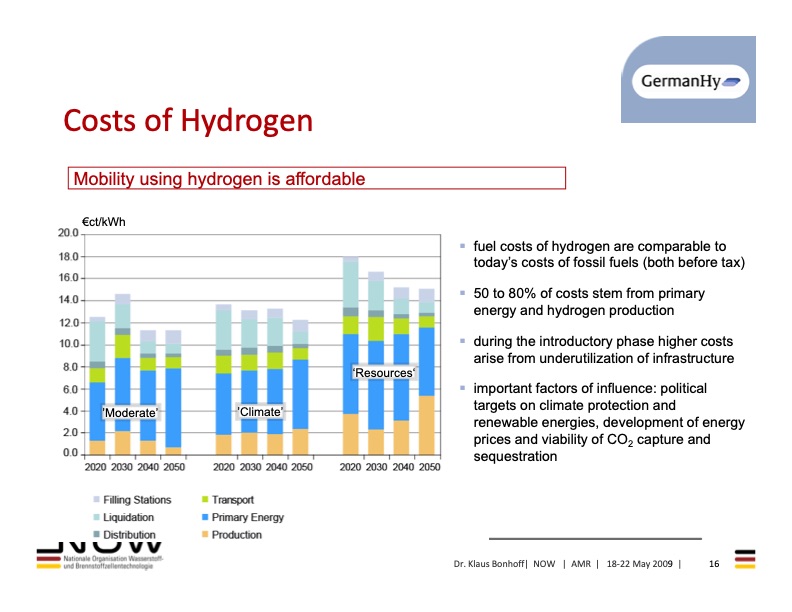Click the Transport legend swatch
This screenshot has width=792, height=612.
point(205,499)
